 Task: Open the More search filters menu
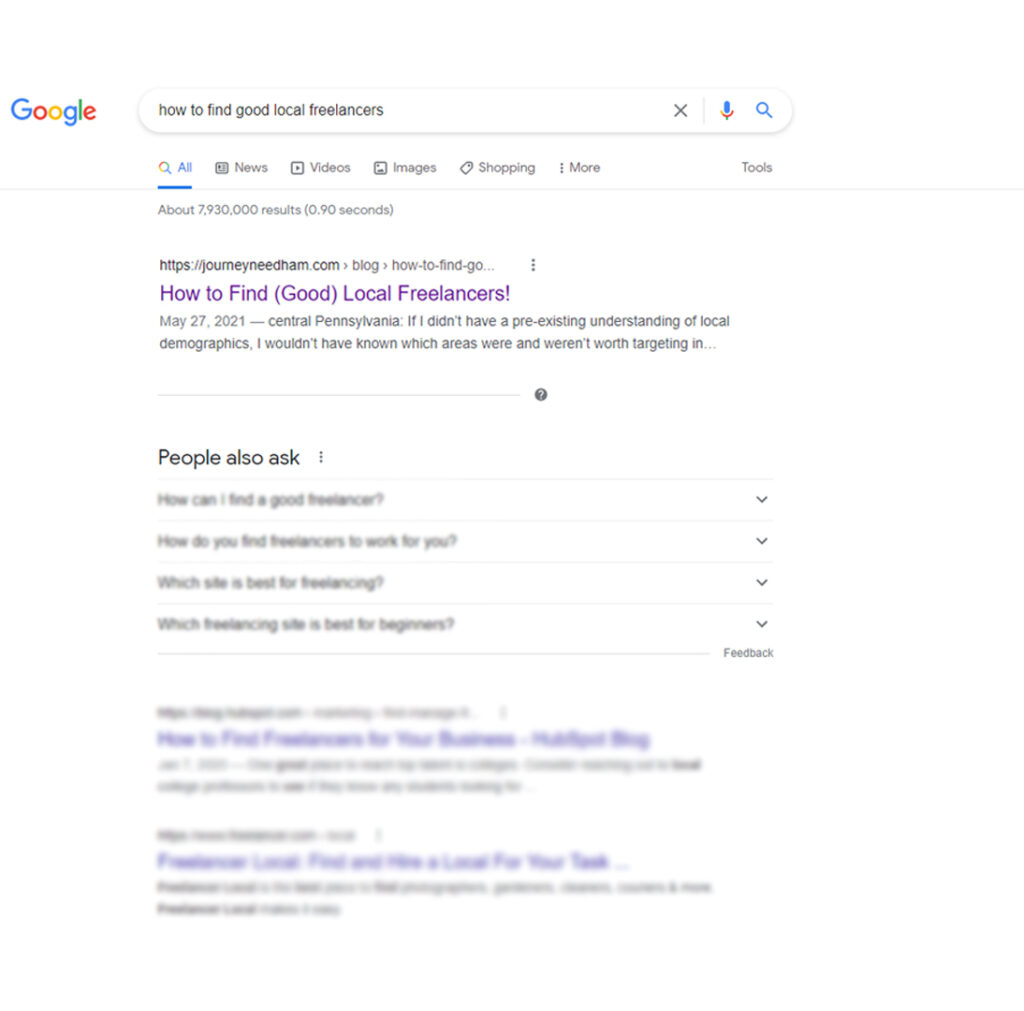click(580, 168)
